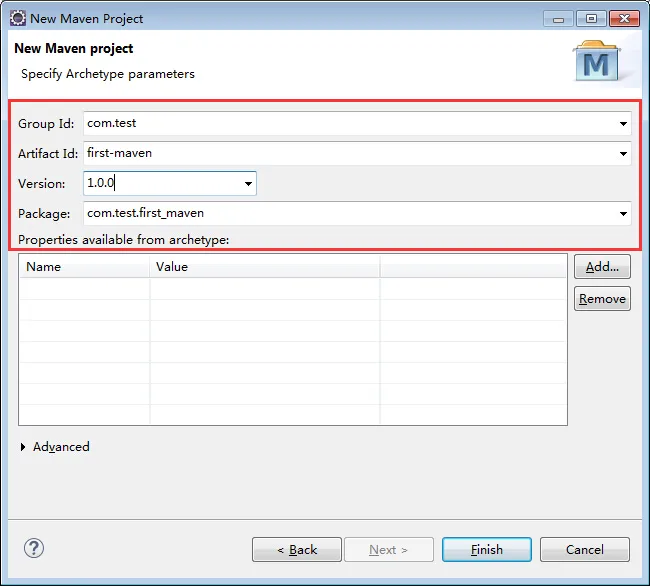The height and width of the screenshot is (586, 650).
Task: Close the dialog with the red X
Action: click(x=624, y=19)
